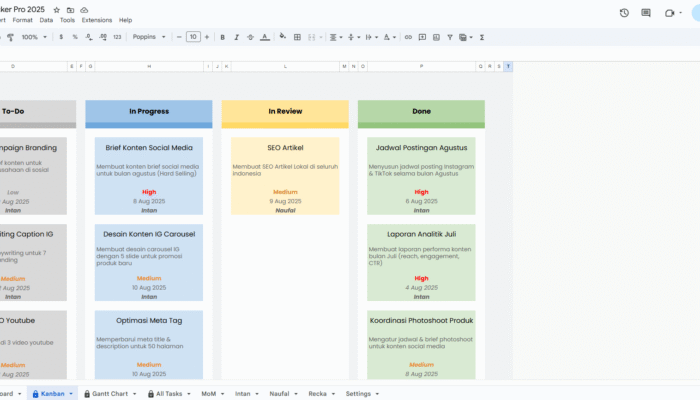This screenshot has height=400, width=700.
Task: Star the spreadsheet document
Action: coord(57,10)
